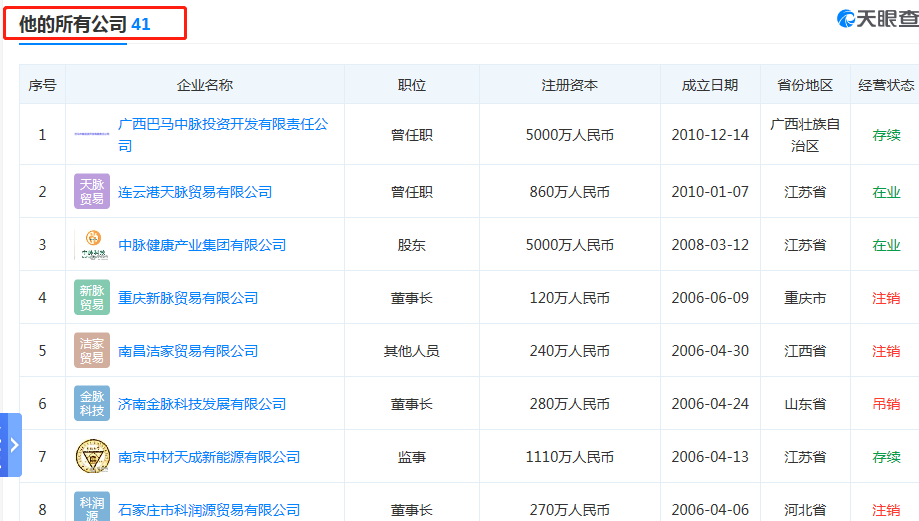Image resolution: width=919 pixels, height=521 pixels.
Task: Click the 职位 column header
Action: [411, 85]
